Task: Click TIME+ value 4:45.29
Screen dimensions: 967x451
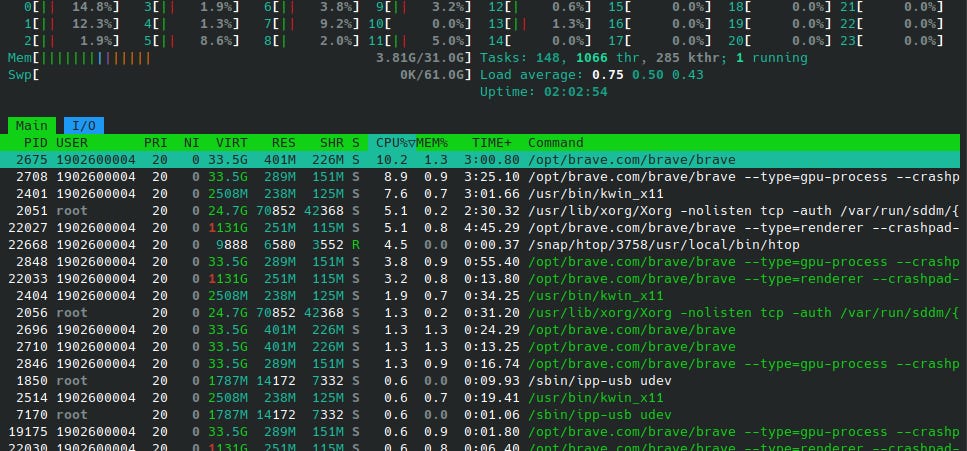Action: click(x=492, y=228)
